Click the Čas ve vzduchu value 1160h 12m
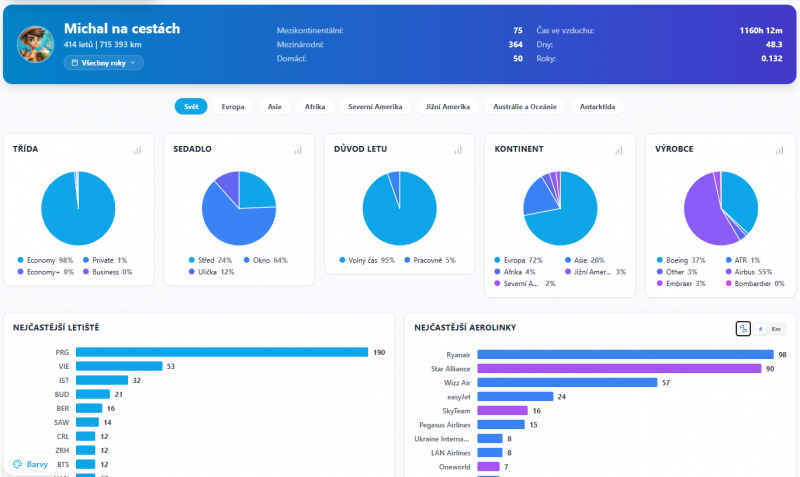The height and width of the screenshot is (477, 800). [761, 31]
